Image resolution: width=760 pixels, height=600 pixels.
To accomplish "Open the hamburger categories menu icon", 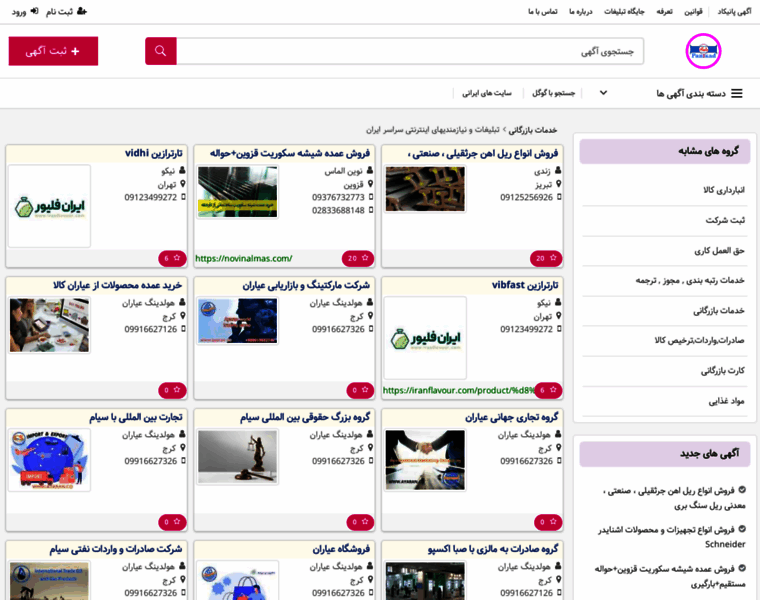I will pyautogui.click(x=737, y=93).
